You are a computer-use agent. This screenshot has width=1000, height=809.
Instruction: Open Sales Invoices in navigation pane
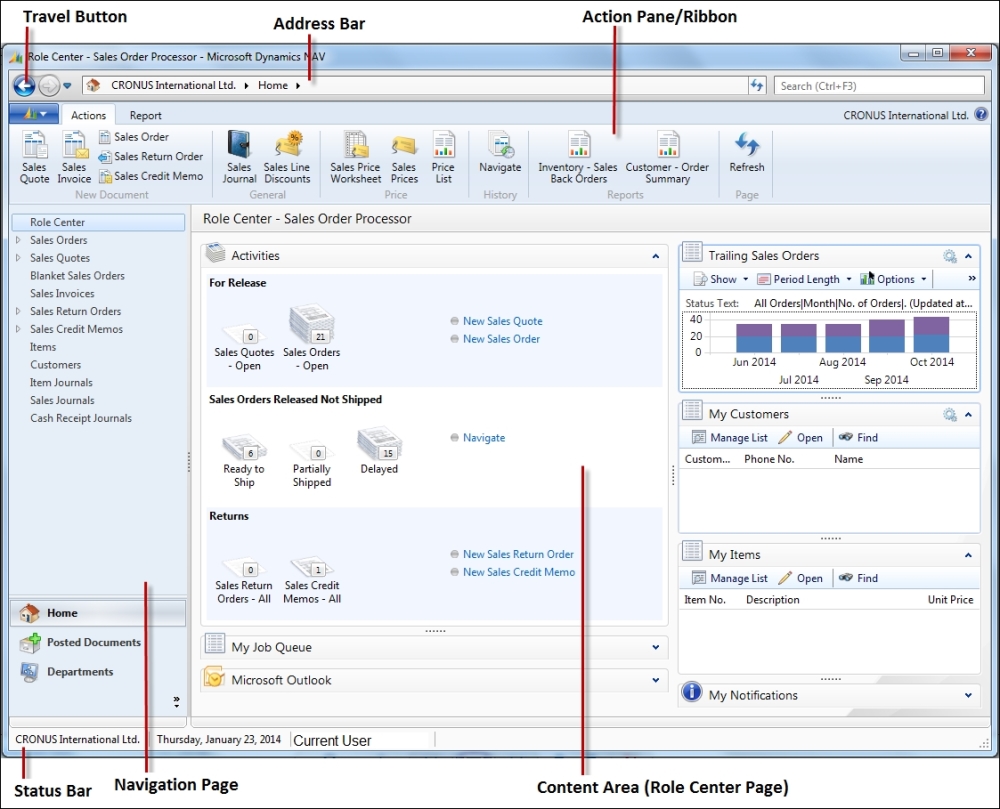(x=62, y=294)
